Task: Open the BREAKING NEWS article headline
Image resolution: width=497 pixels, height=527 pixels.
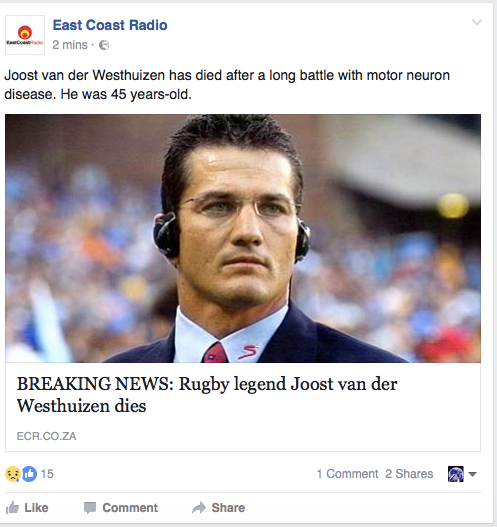Action: coord(207,395)
